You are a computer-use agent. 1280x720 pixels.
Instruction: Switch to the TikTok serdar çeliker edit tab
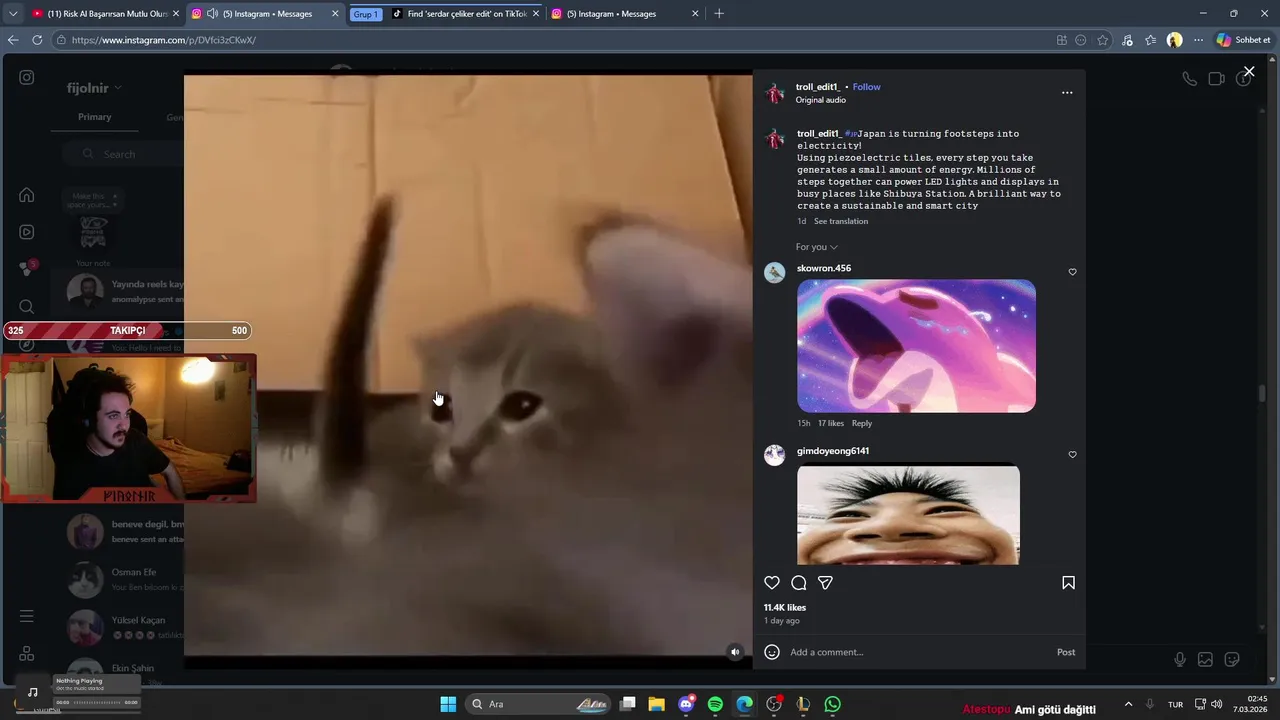(x=465, y=14)
